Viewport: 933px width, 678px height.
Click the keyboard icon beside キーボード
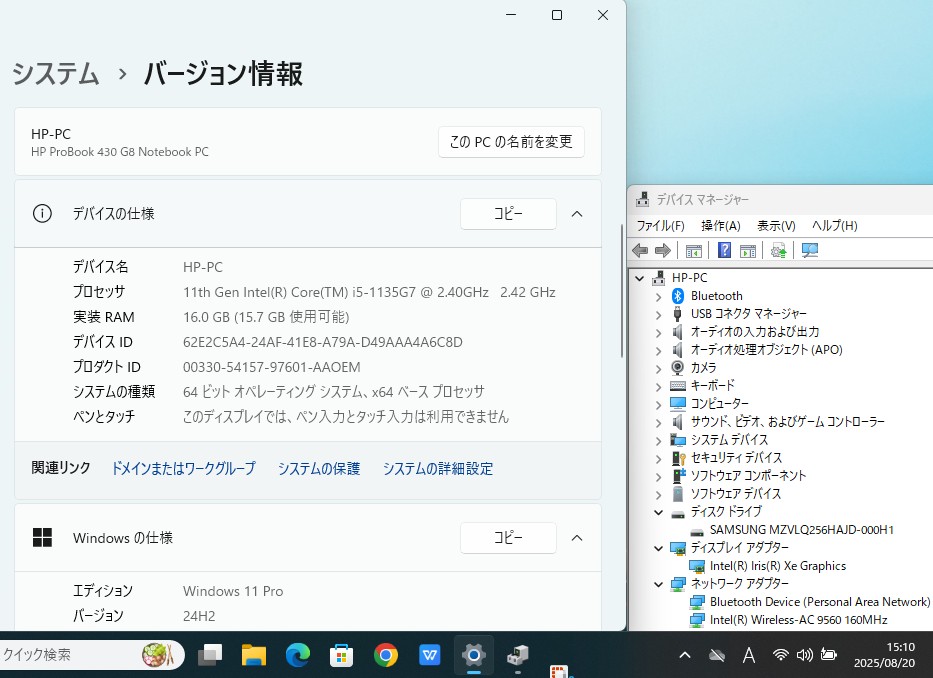(678, 386)
